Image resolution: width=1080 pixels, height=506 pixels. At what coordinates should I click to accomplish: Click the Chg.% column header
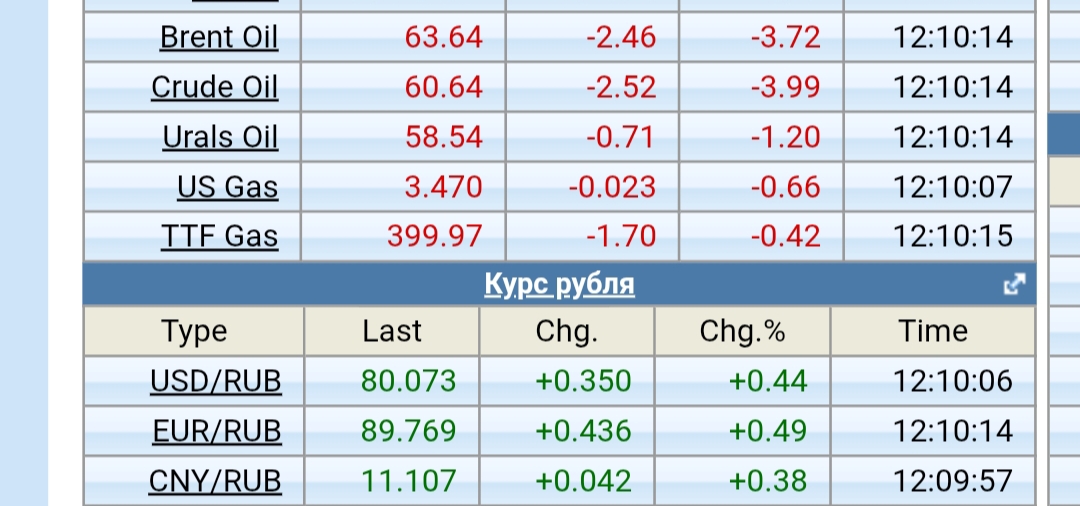tap(742, 331)
